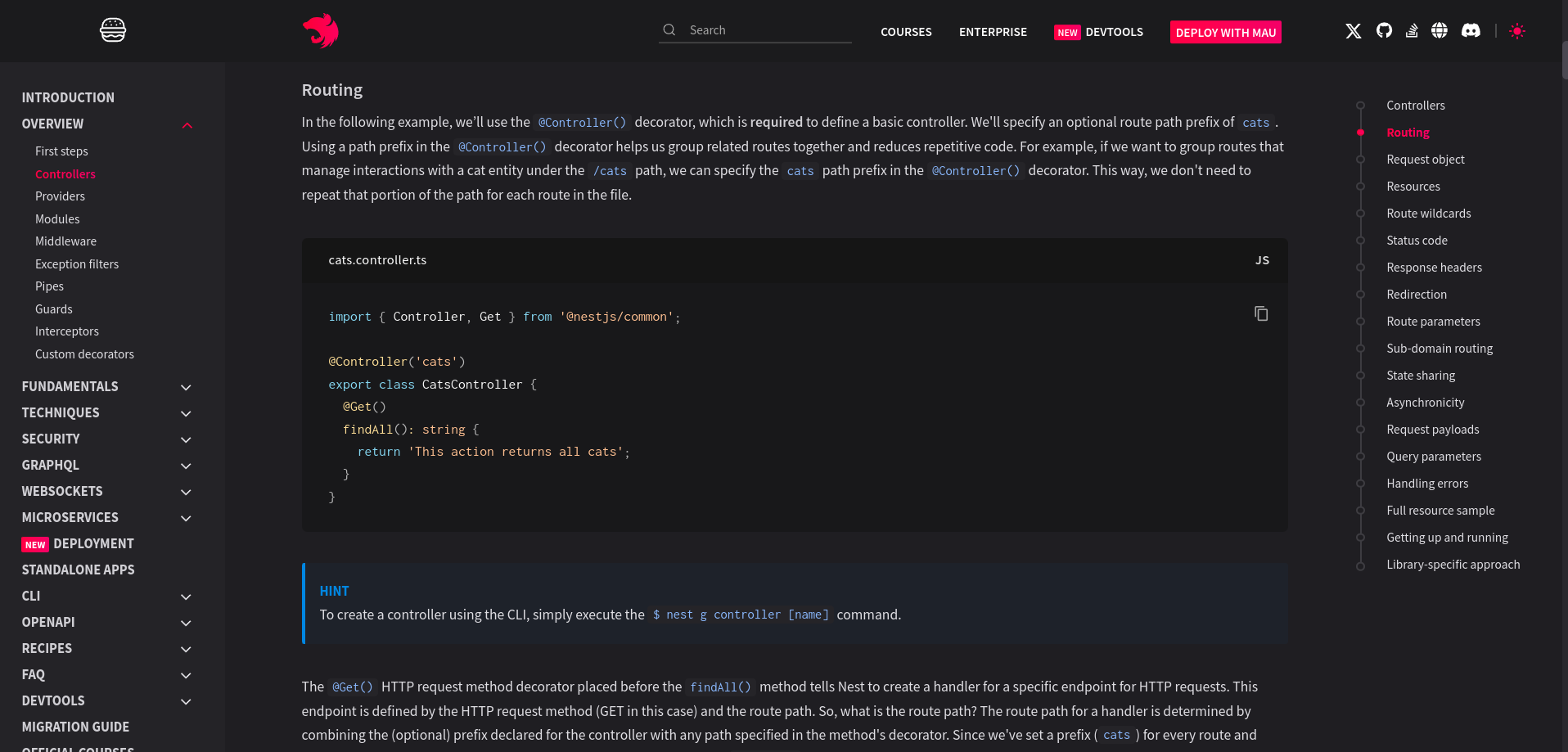Go to the Middleware page
Viewport: 1568px width, 752px height.
click(x=65, y=241)
